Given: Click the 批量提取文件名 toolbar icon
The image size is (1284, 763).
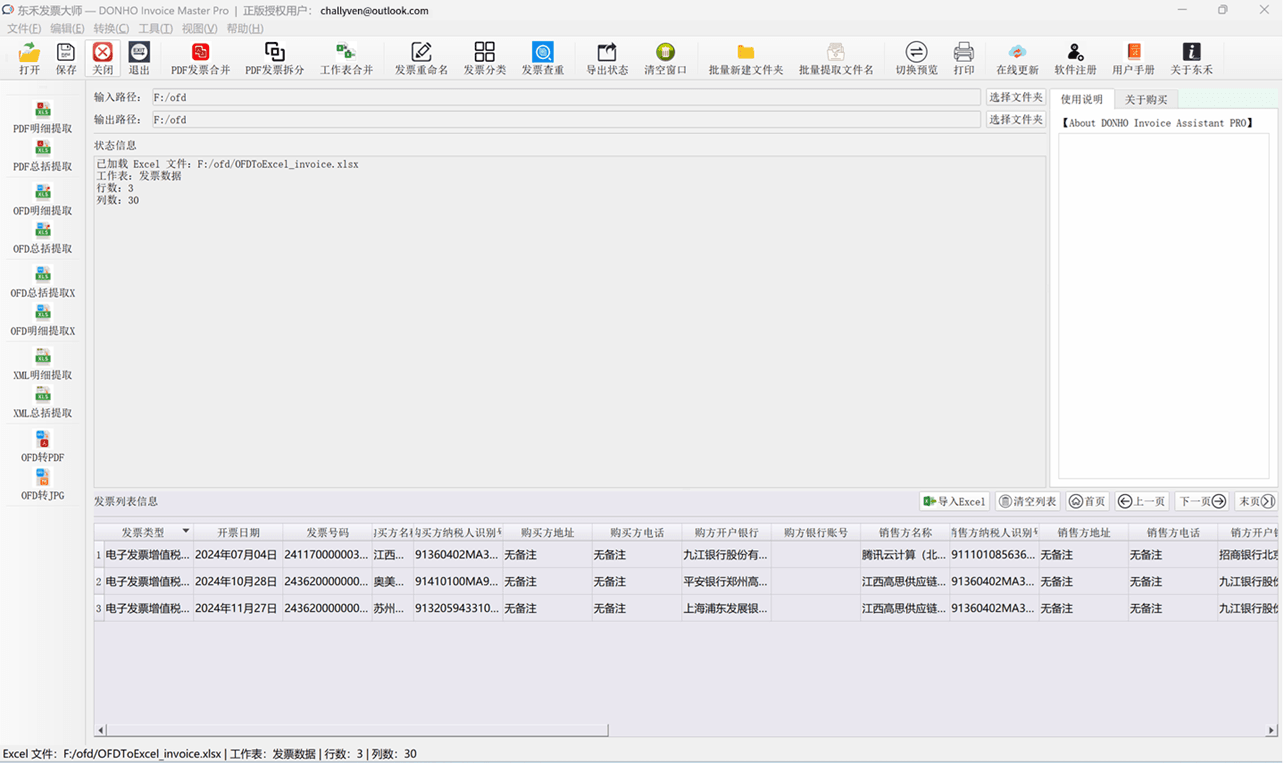Looking at the screenshot, I should (x=836, y=58).
